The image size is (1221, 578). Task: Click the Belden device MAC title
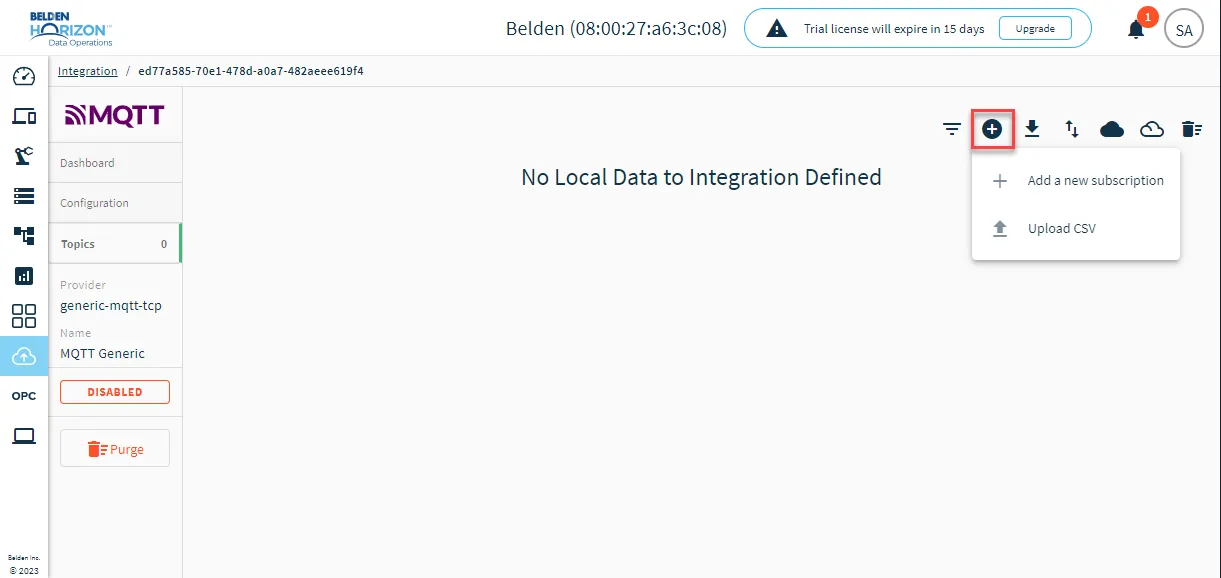(617, 29)
